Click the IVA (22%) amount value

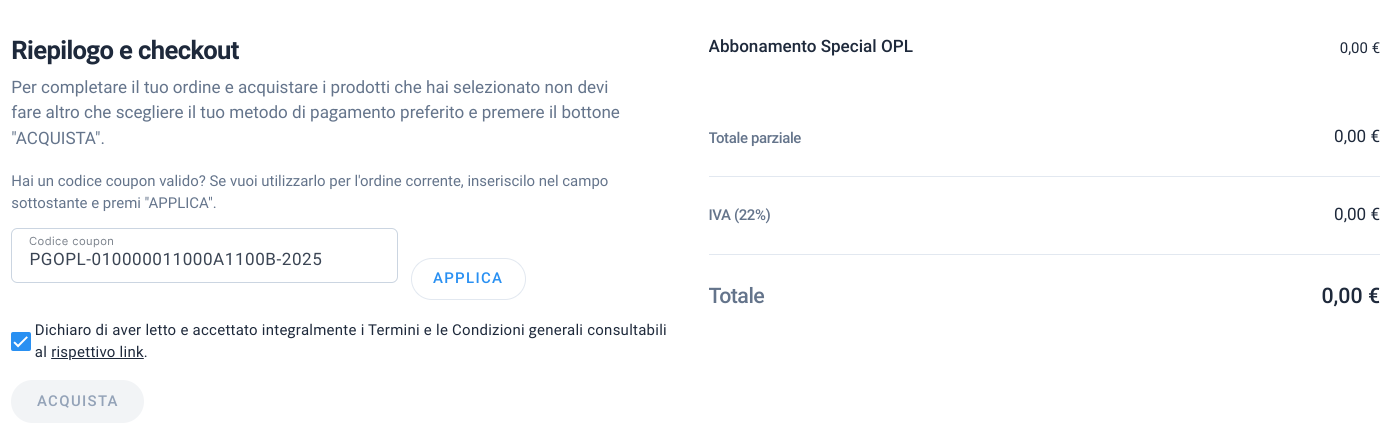coord(1357,214)
